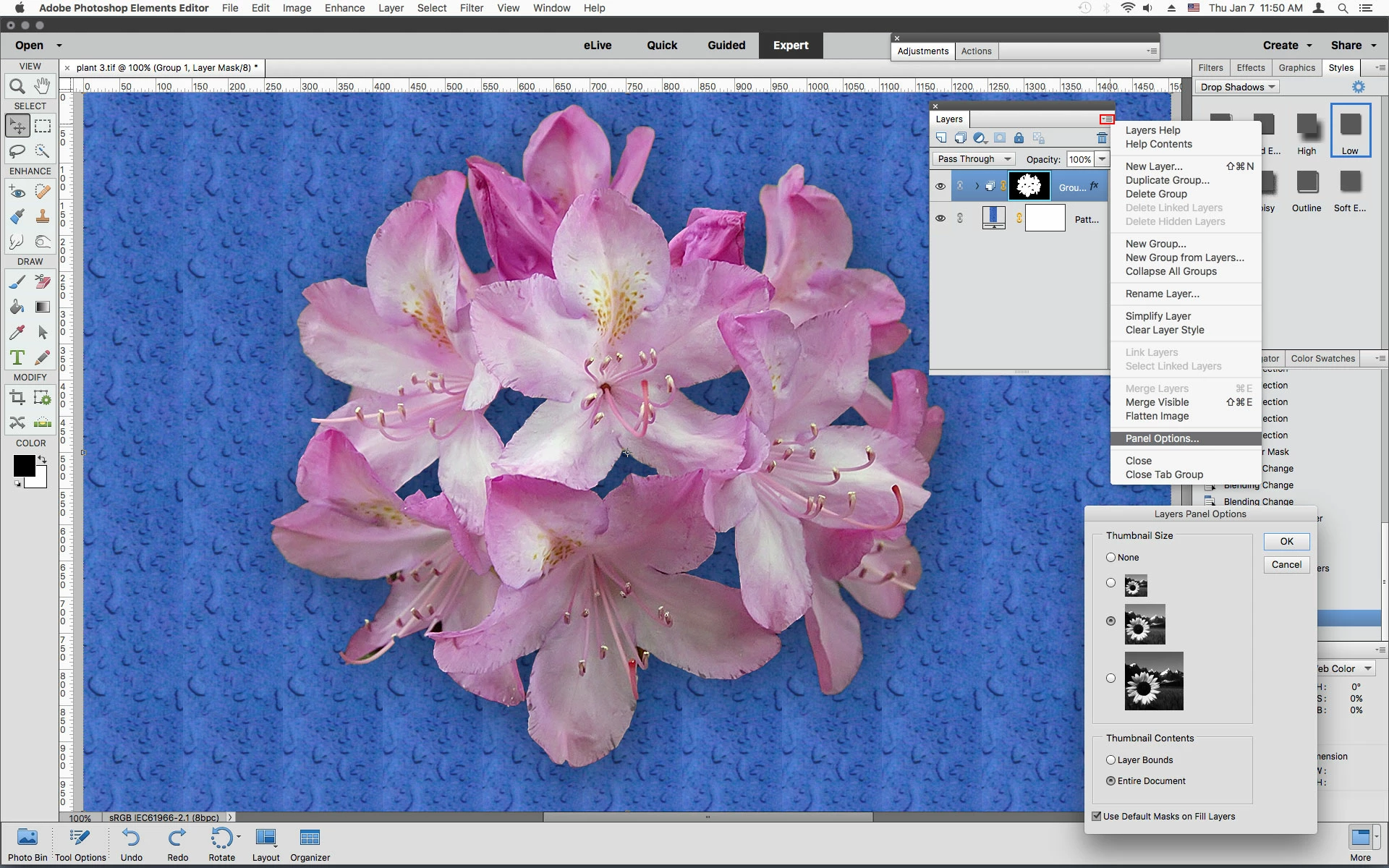Screen dimensions: 1389x868
Task: Open the Drop Shadows style dropdown
Action: click(x=1238, y=87)
